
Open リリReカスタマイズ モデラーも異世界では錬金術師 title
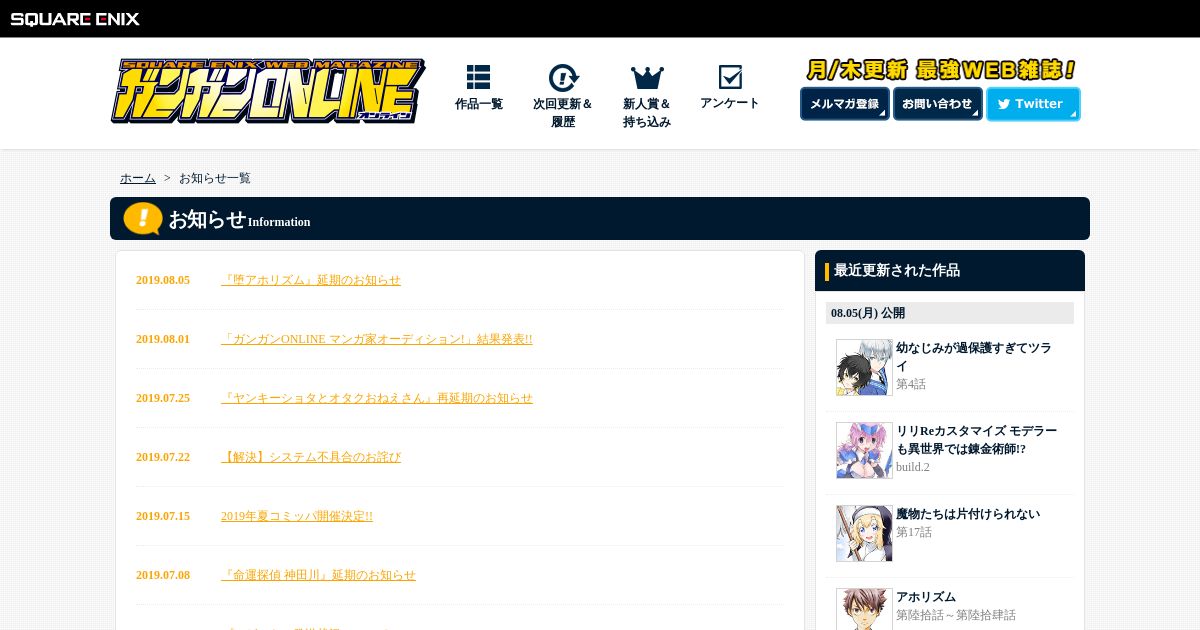pos(976,440)
